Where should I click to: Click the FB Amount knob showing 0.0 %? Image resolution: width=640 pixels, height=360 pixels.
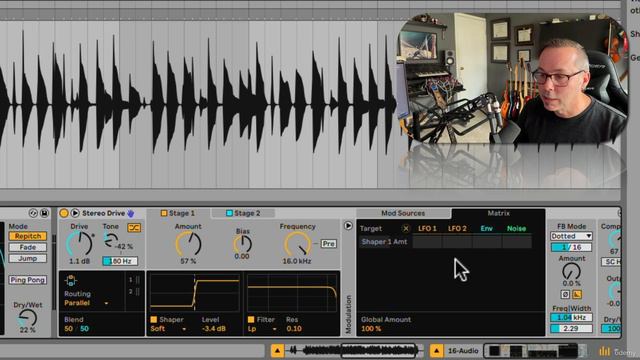tap(571, 271)
